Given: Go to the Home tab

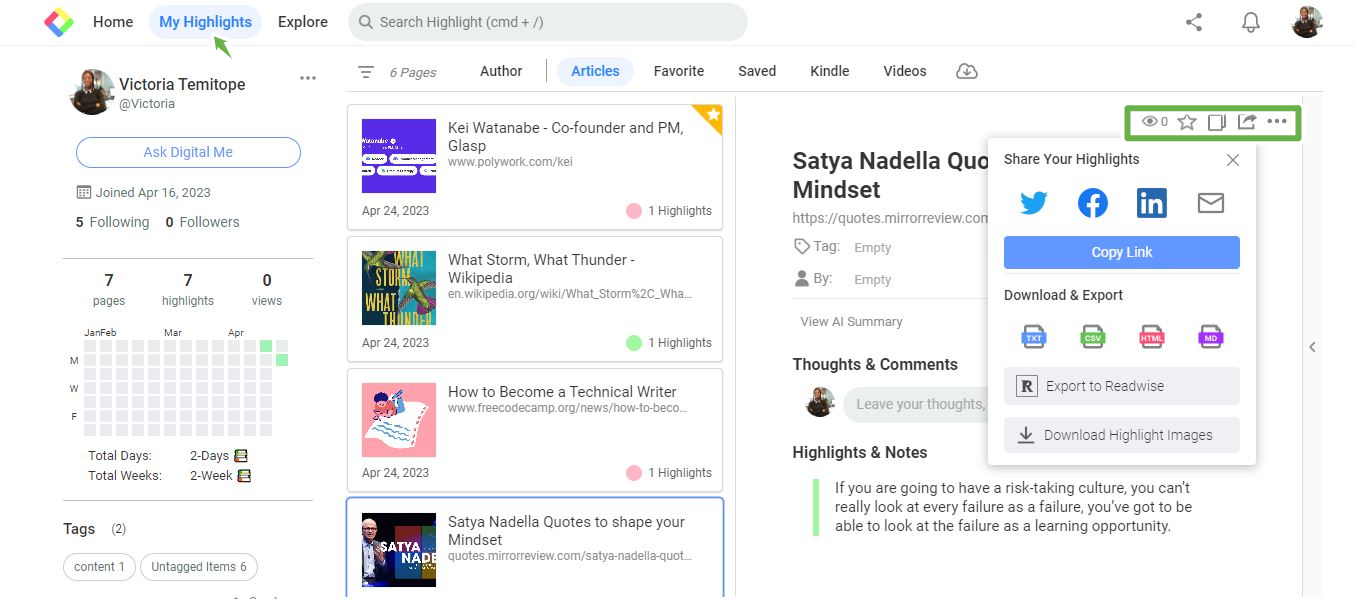Looking at the screenshot, I should (x=113, y=22).
